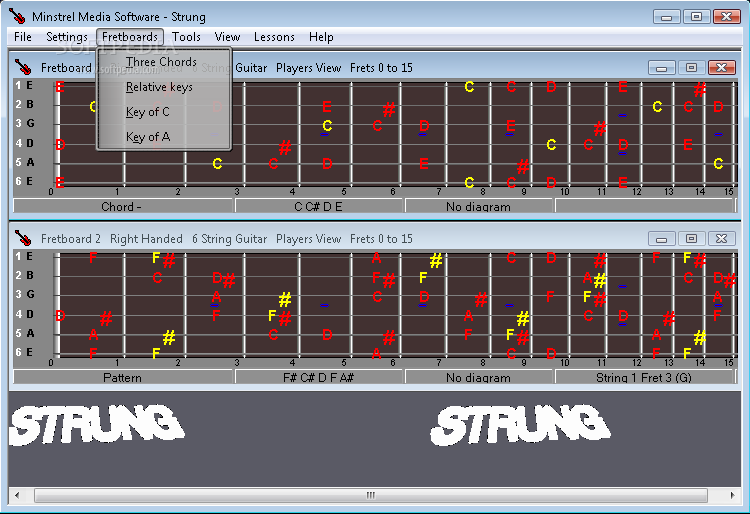Click string label '6 E' in Fretboard 2

pos(24,352)
